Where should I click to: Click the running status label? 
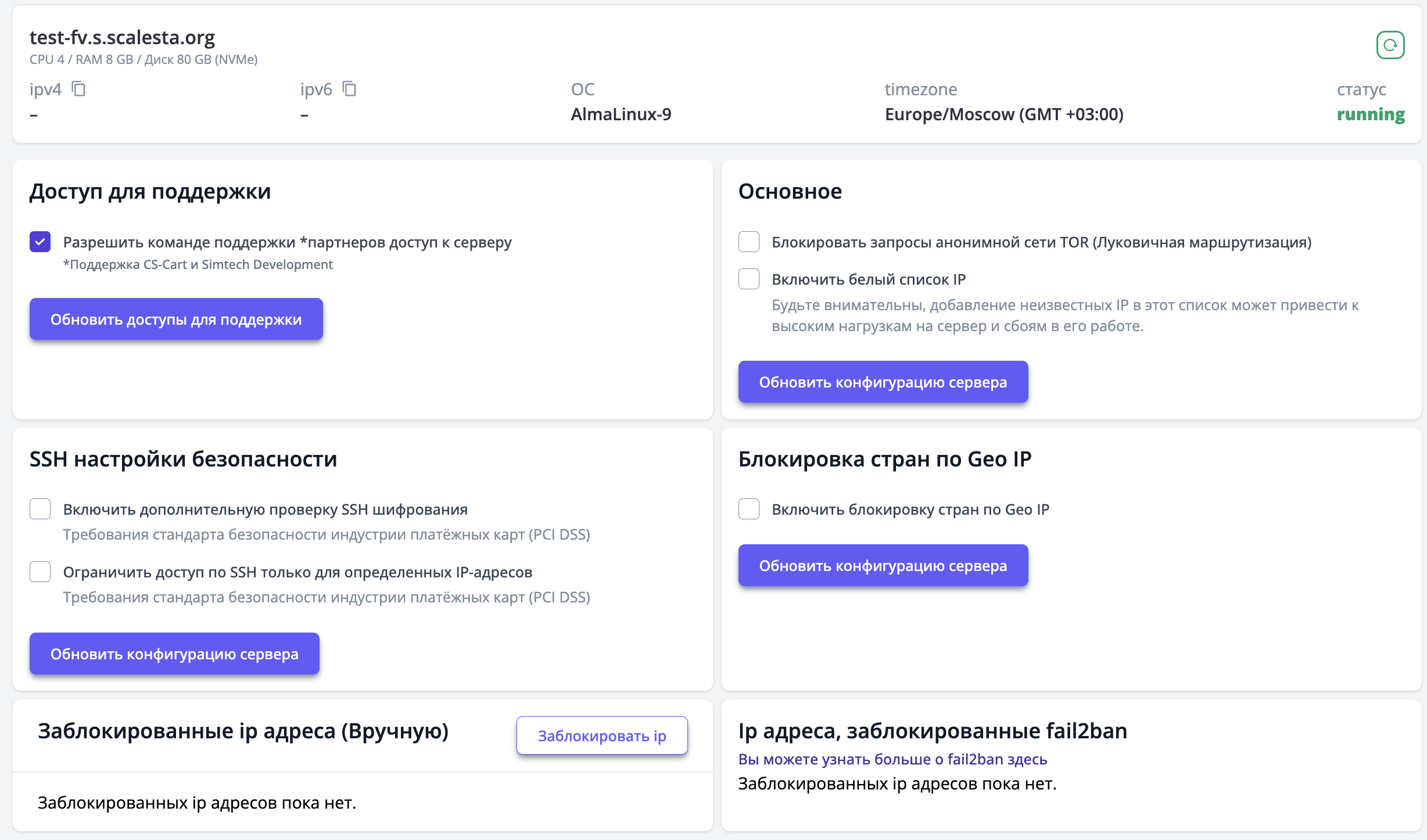pyautogui.click(x=1370, y=114)
